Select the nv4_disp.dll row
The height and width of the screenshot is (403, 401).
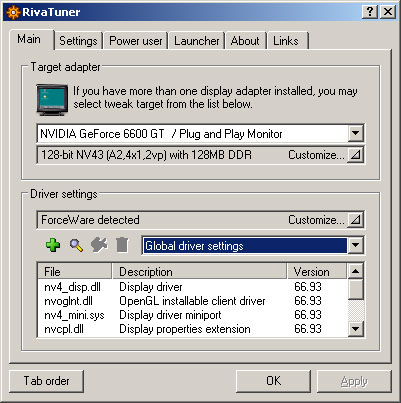point(192,287)
